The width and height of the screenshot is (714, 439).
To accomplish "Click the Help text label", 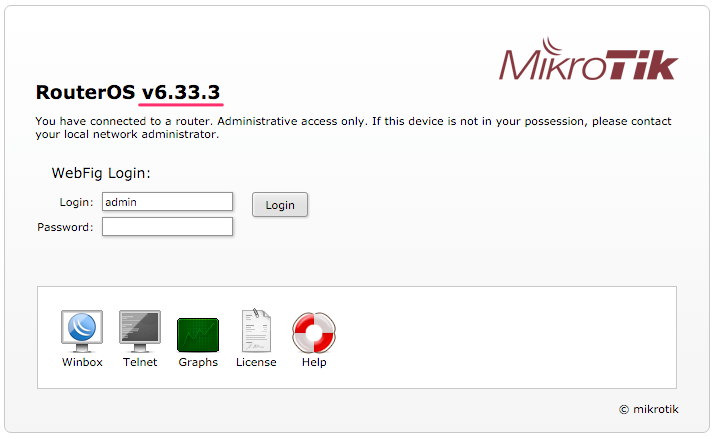I will (314, 362).
